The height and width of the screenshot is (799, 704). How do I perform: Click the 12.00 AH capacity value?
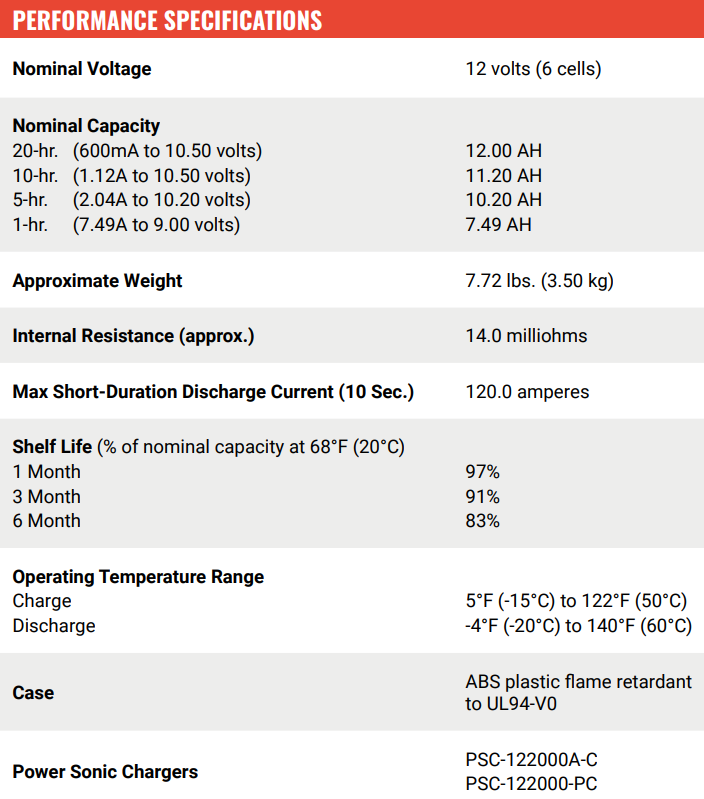[x=504, y=151]
